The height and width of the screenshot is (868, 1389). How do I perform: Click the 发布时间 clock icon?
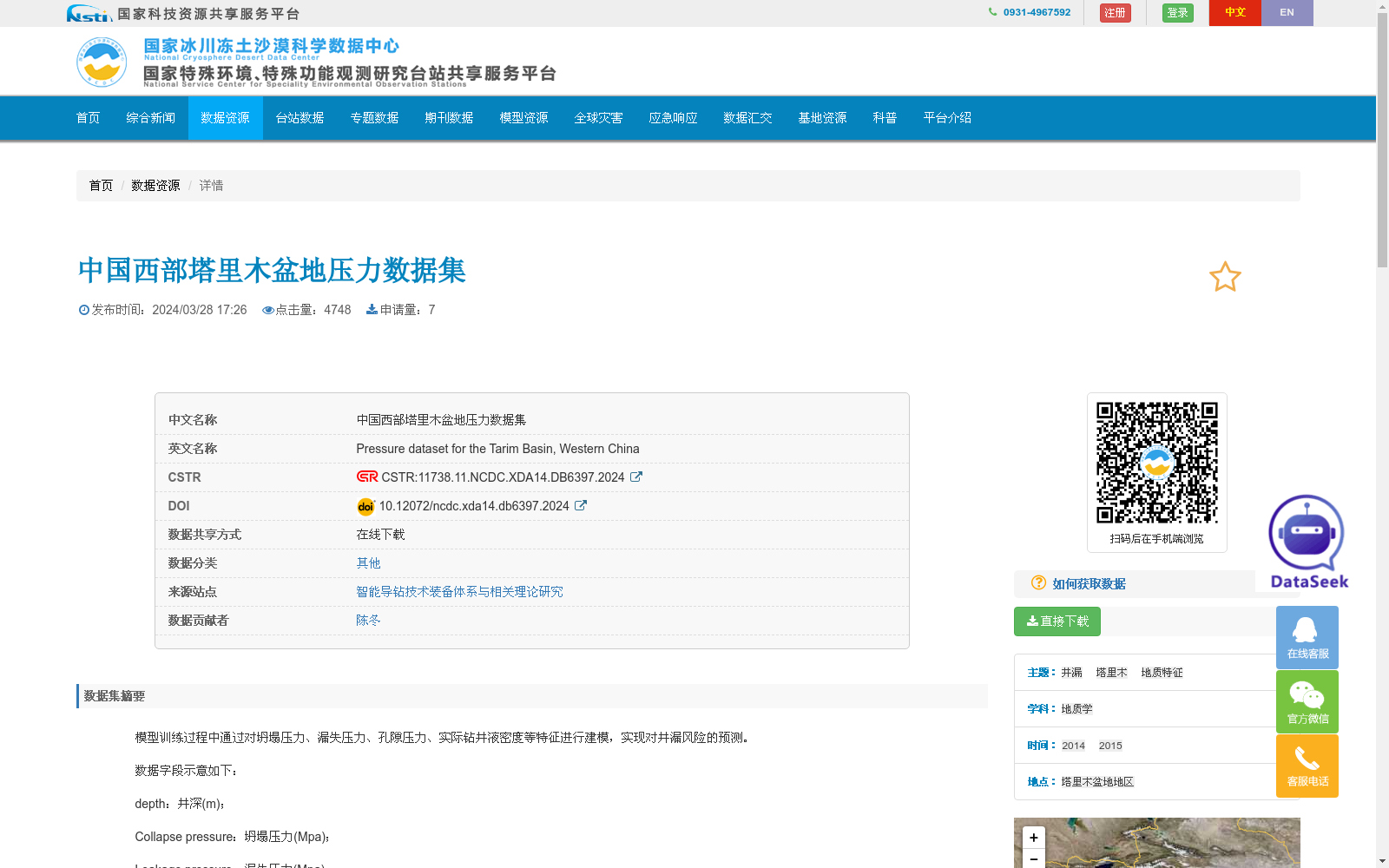84,310
